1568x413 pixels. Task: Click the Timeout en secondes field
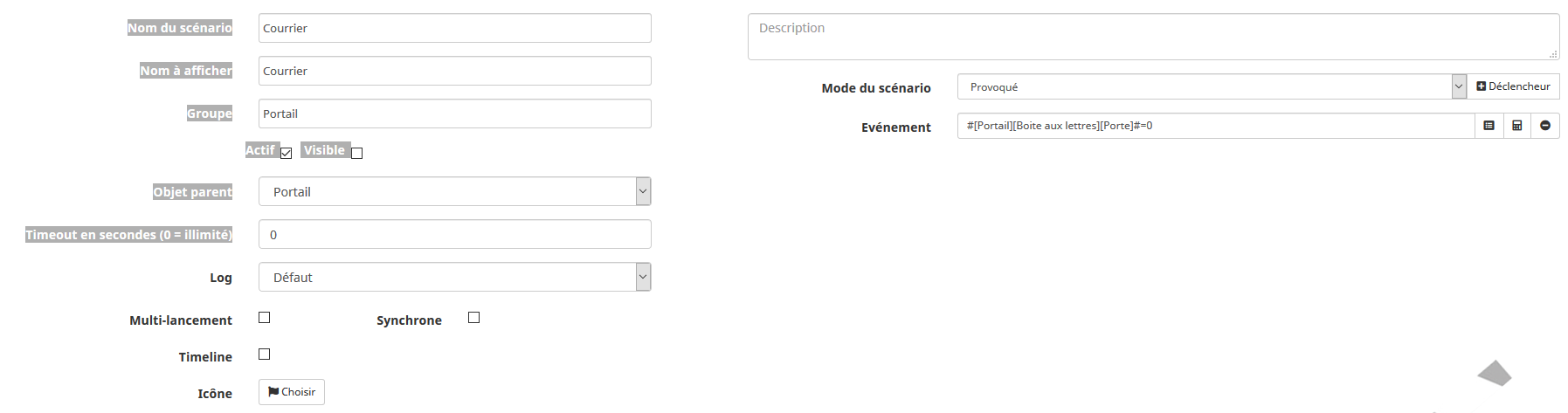454,235
